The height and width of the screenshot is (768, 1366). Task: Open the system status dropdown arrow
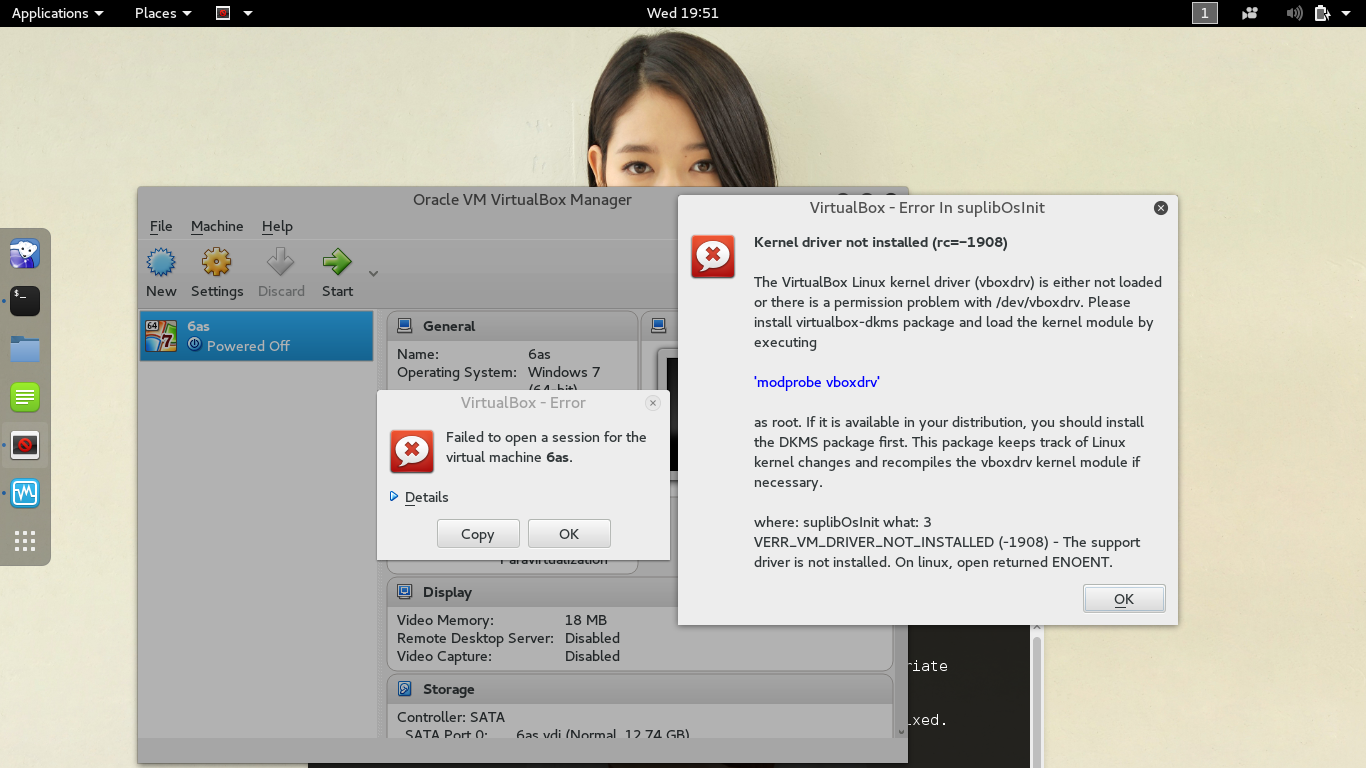click(1346, 14)
